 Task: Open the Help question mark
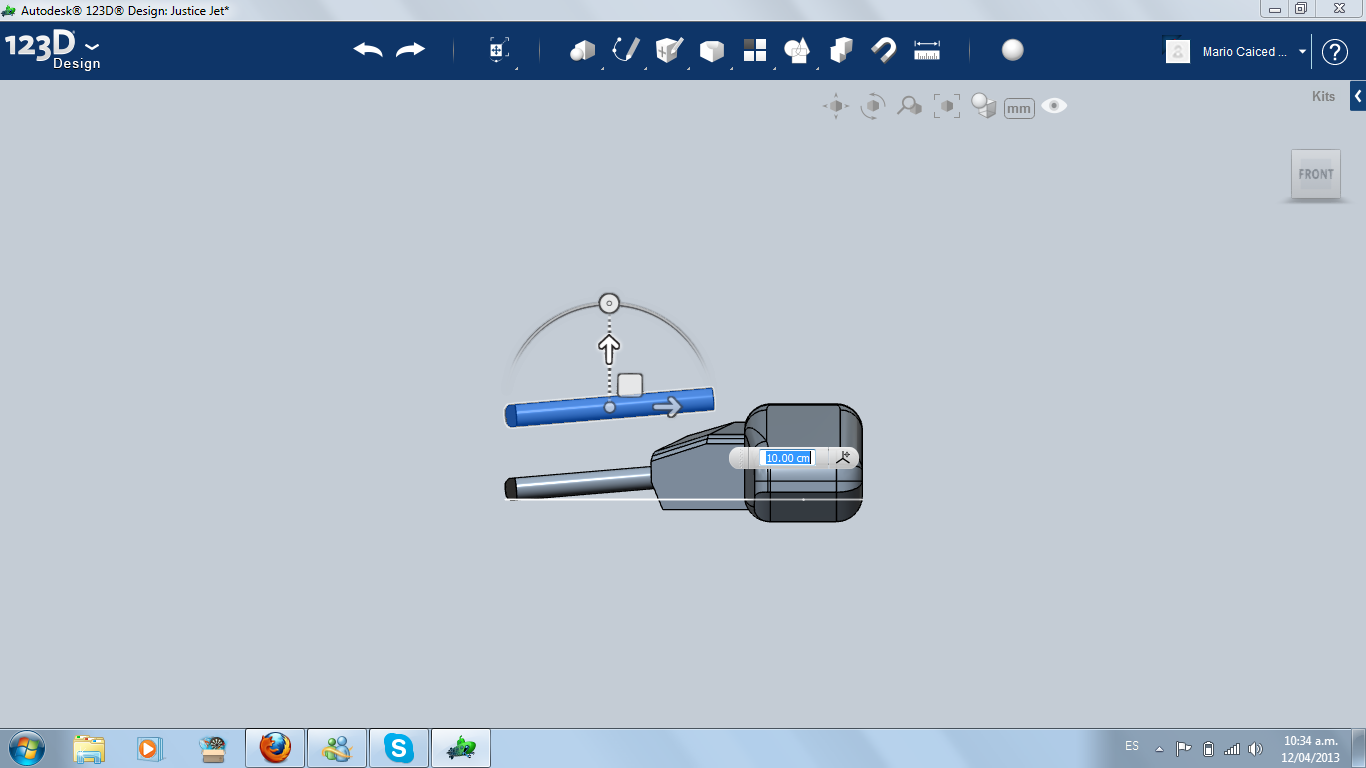(x=1335, y=52)
